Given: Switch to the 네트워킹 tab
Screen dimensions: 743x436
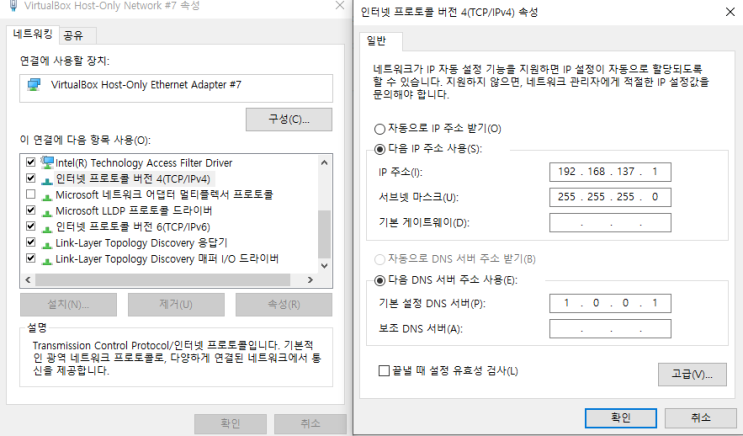Looking at the screenshot, I should [x=33, y=34].
